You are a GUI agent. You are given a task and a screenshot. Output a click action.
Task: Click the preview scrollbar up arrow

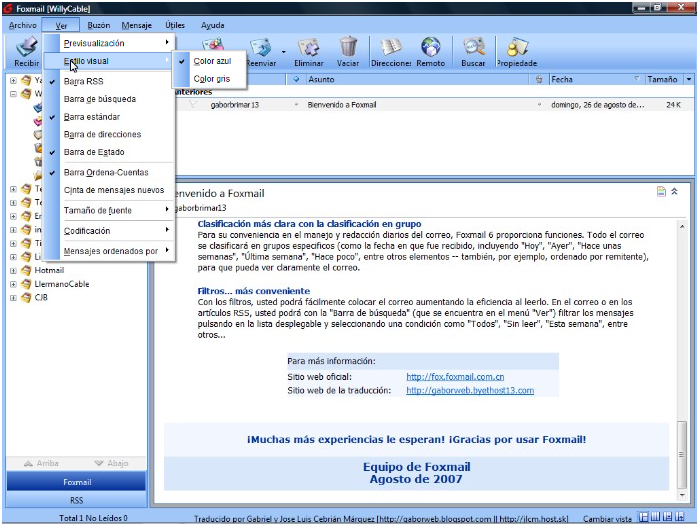(x=682, y=226)
